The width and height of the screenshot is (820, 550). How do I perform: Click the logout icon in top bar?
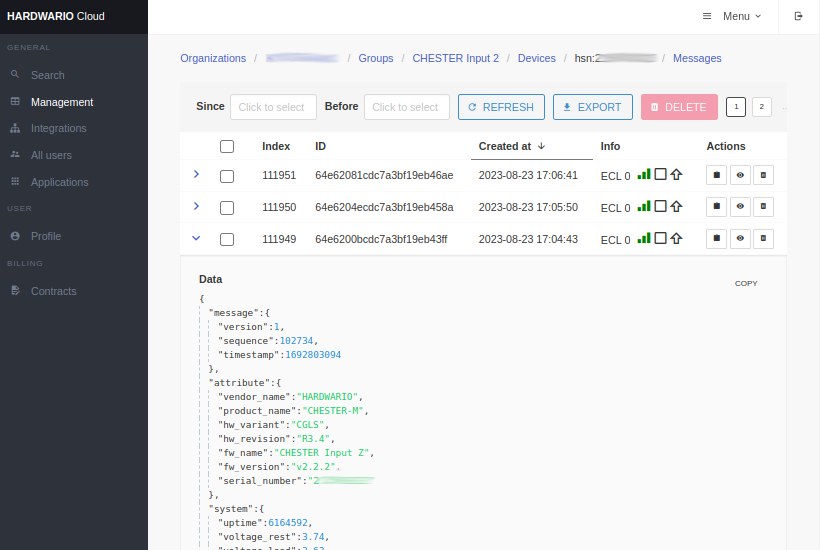click(x=798, y=16)
